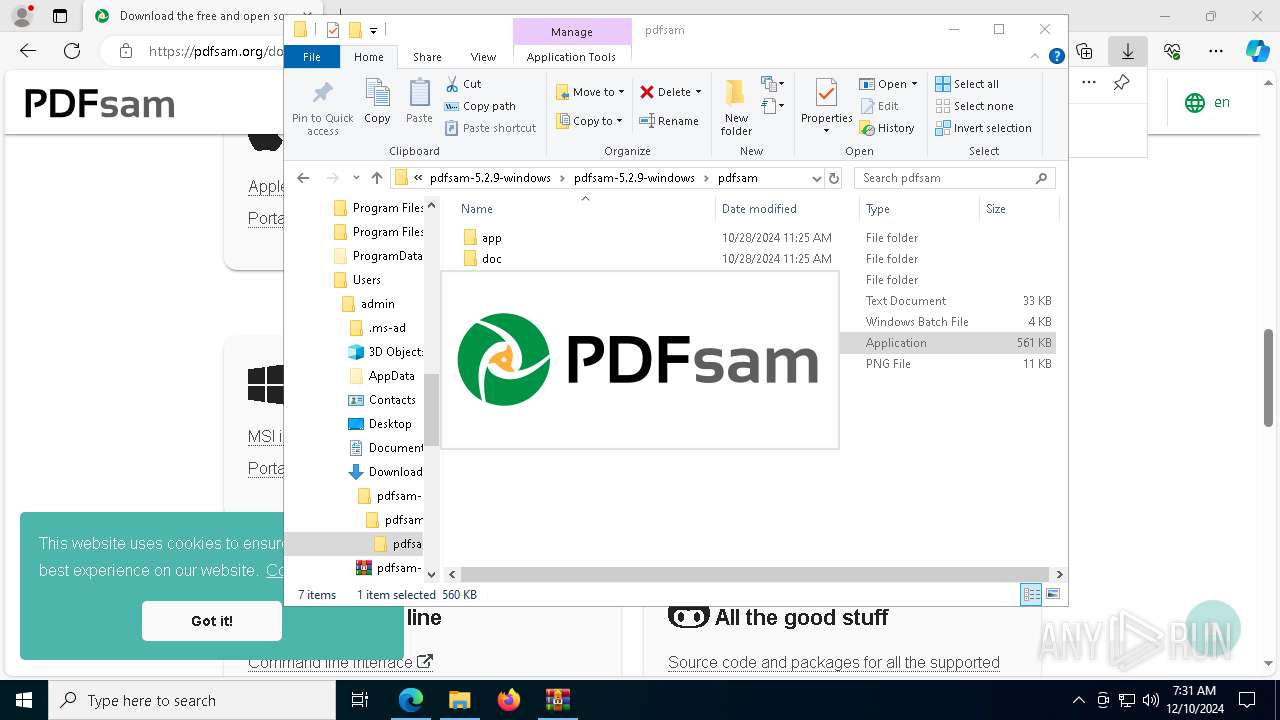Screen dimensions: 1280x720
Task: Click Paste shortcut in the ribbon
Action: point(491,128)
